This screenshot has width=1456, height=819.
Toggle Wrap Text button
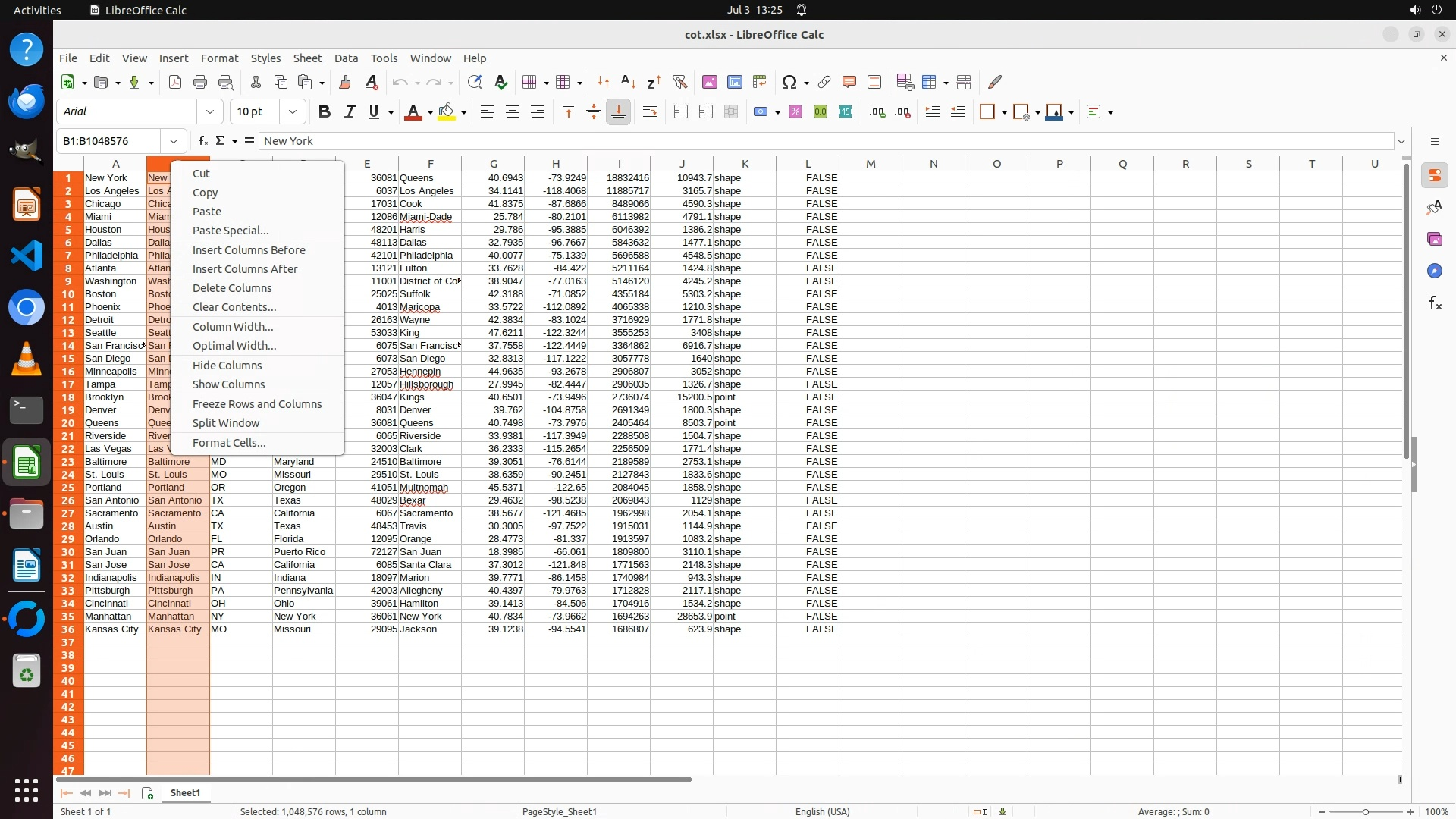point(649,111)
